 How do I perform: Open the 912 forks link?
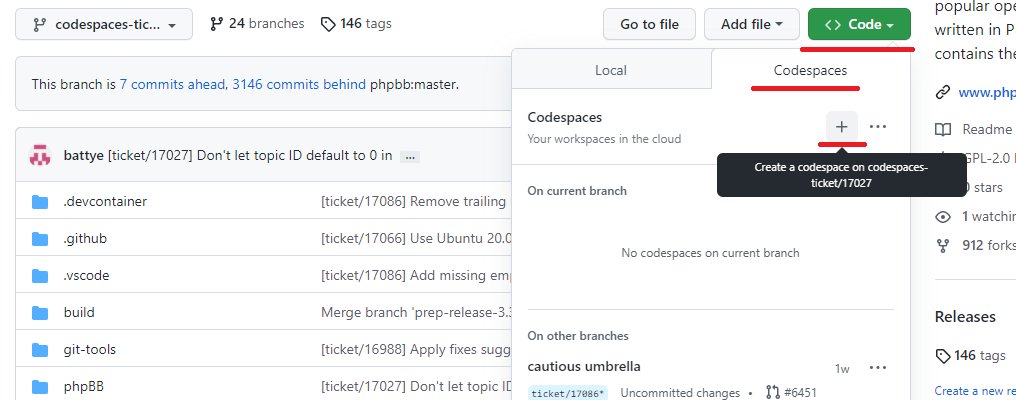tap(989, 245)
